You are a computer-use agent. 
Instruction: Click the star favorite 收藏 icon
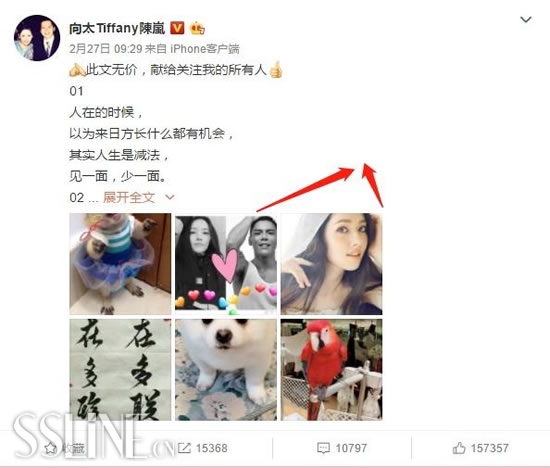(50, 448)
